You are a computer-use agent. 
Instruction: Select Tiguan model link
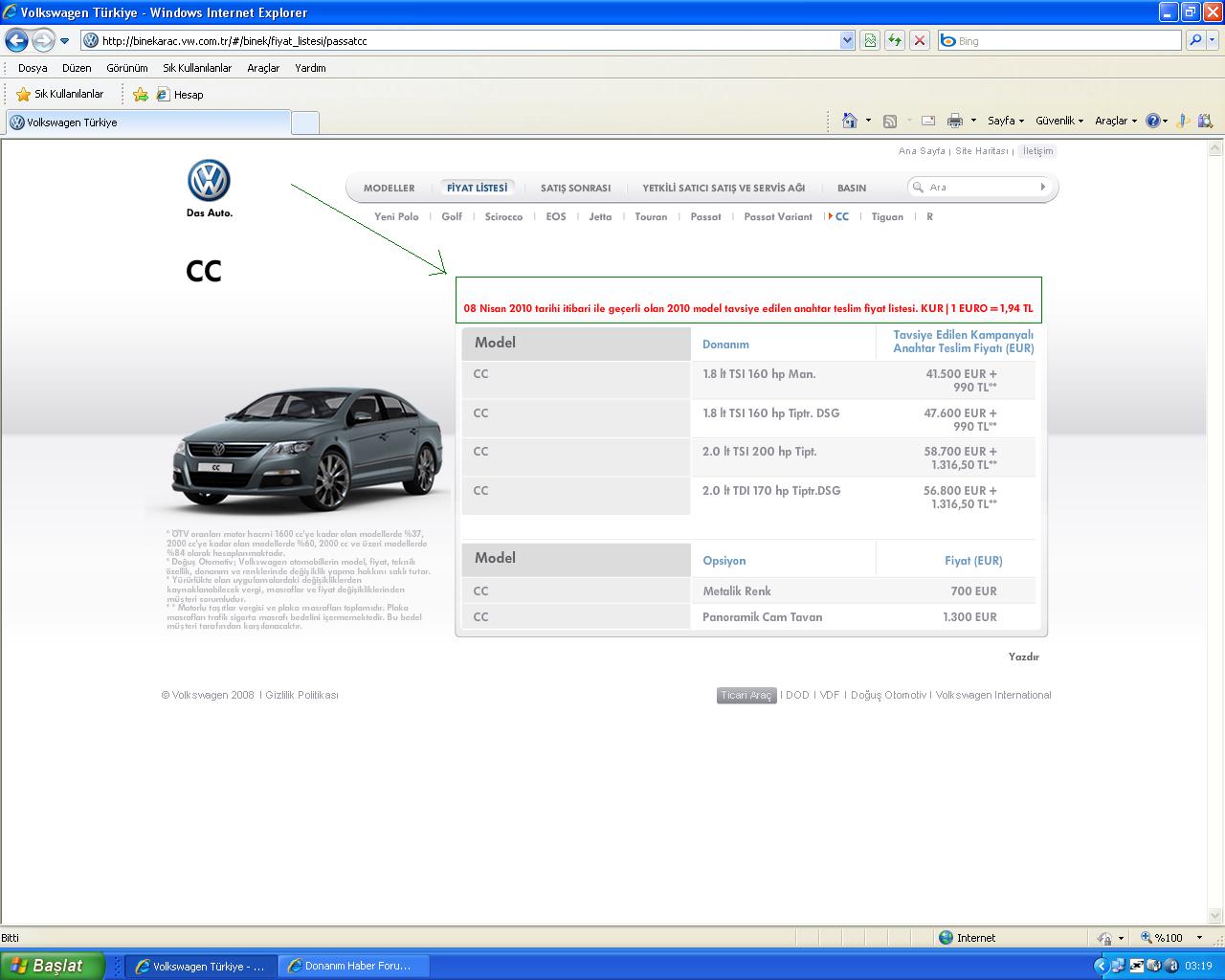887,217
